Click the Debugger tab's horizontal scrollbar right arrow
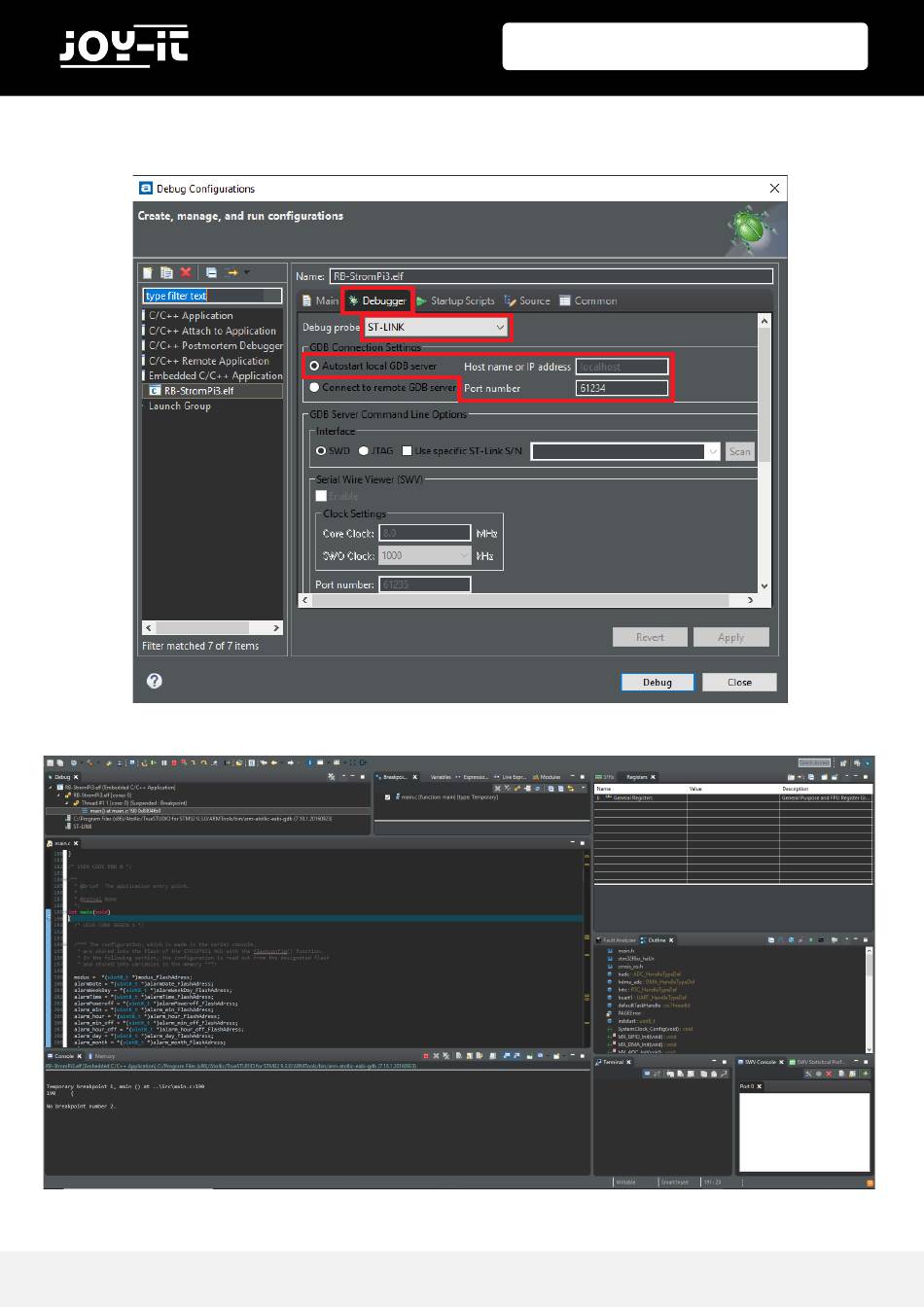The height and width of the screenshot is (1307, 924). pos(750,600)
